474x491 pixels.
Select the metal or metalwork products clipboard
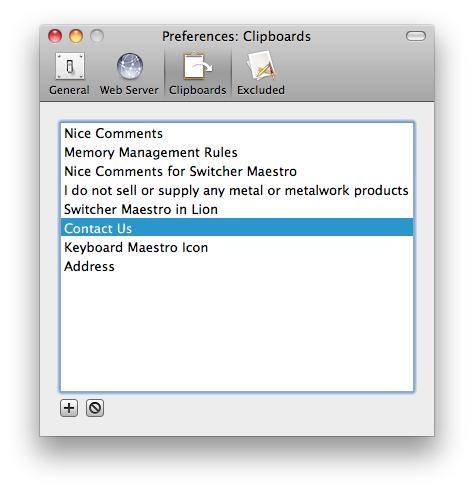coord(237,191)
